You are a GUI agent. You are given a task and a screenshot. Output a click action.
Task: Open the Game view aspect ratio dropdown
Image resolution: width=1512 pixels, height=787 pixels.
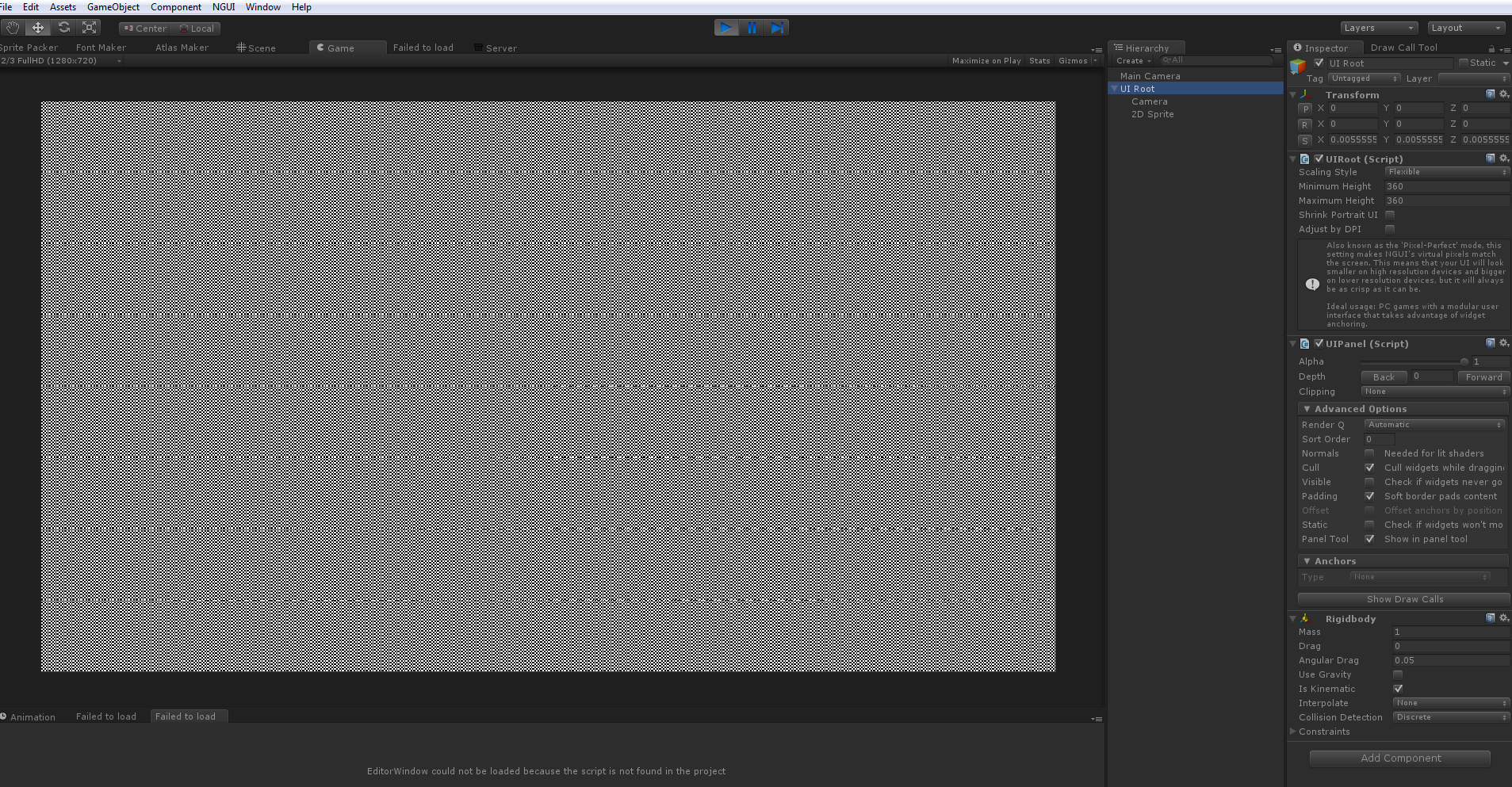[62, 61]
